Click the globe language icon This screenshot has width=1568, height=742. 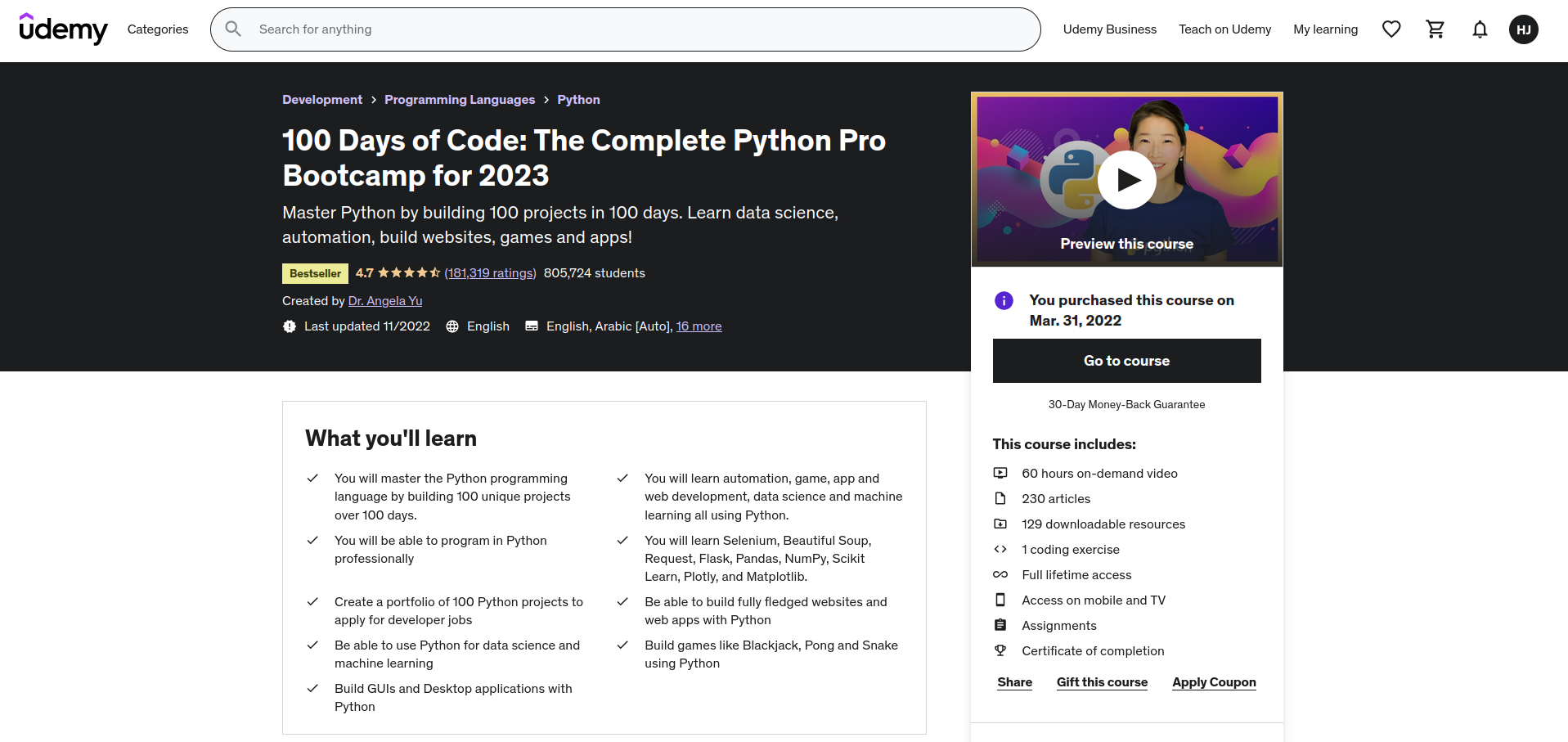pos(452,326)
